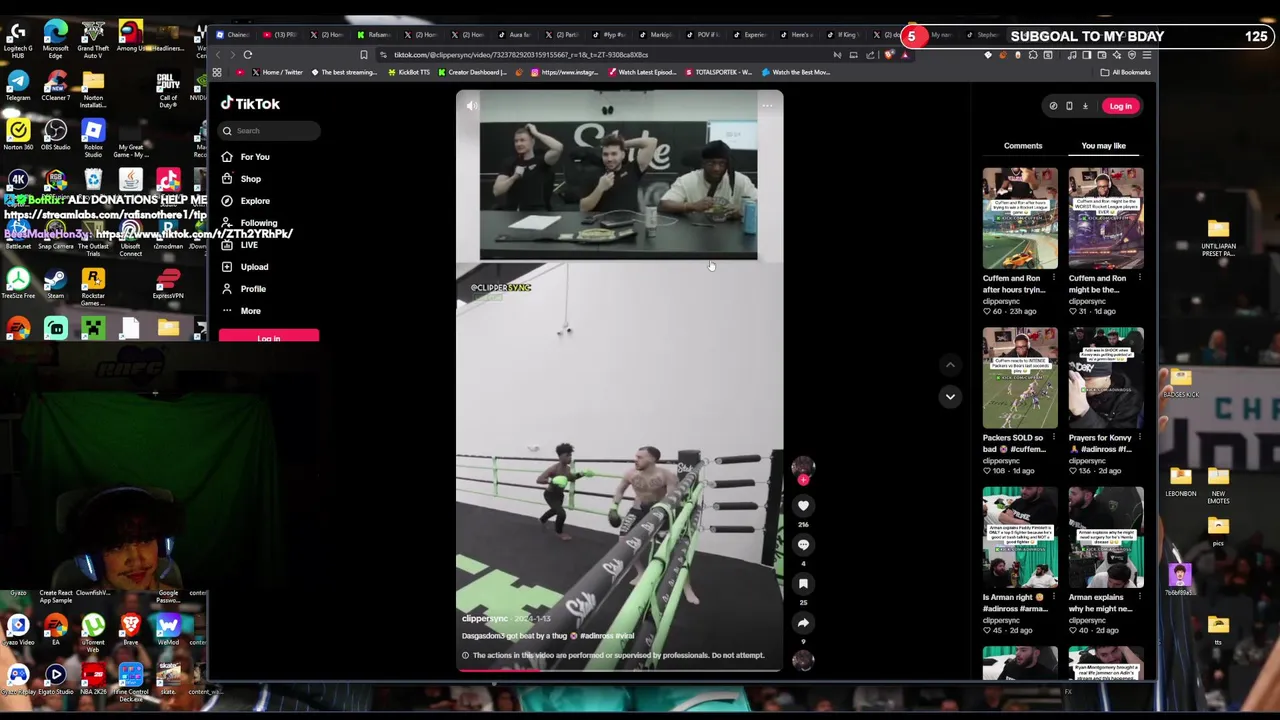The width and height of the screenshot is (1280, 720).
Task: Open Norton 360 desktop shortcut
Action: point(18,135)
